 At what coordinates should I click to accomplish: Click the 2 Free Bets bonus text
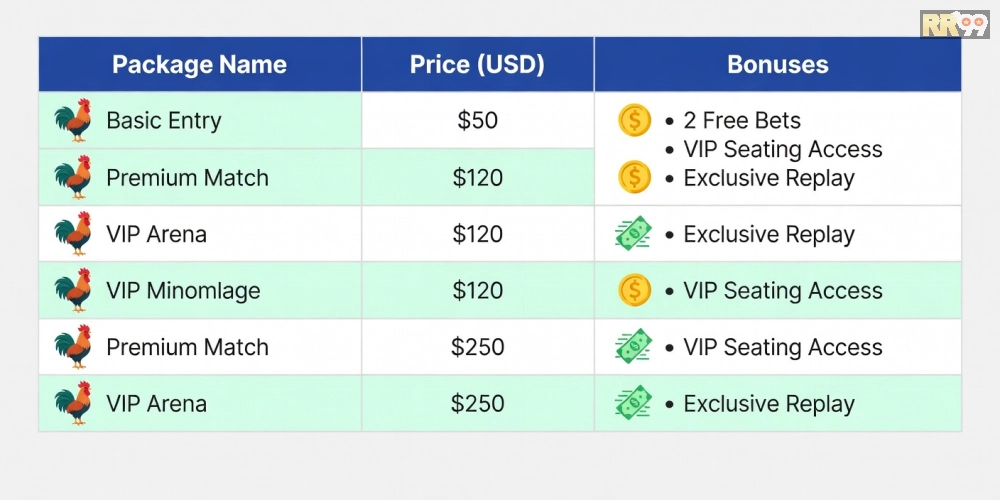pos(742,121)
